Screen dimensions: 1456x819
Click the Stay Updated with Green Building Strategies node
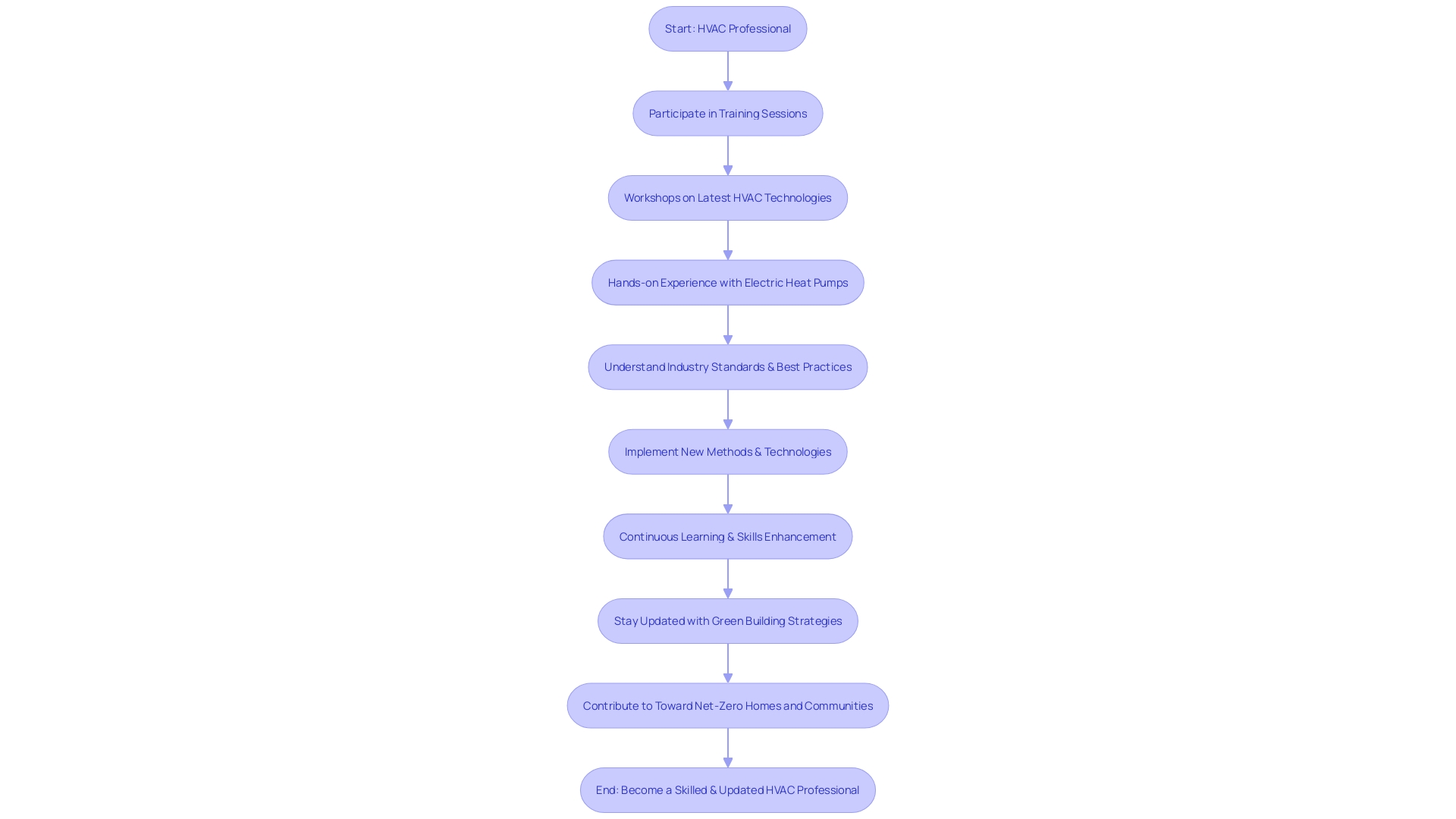728,621
